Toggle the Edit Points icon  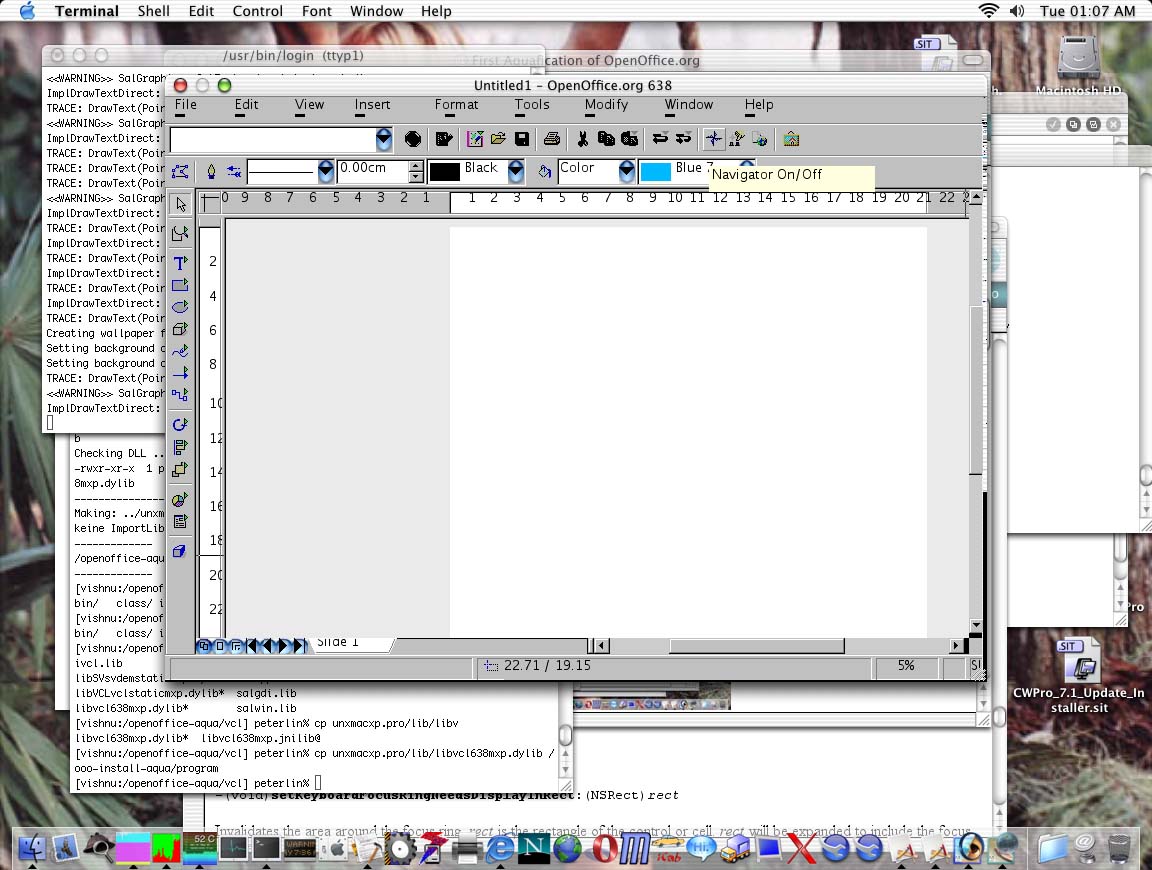click(x=180, y=171)
